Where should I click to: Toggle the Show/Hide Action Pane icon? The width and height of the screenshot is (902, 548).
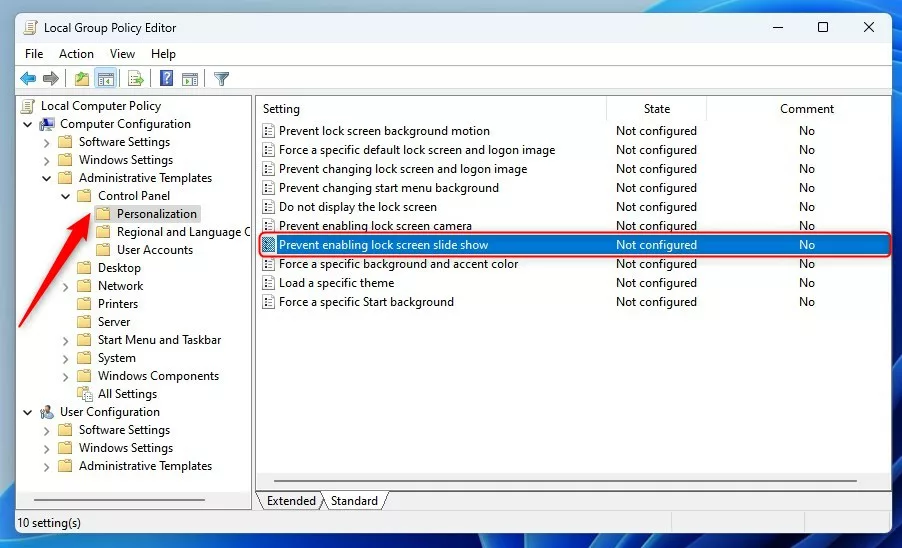pyautogui.click(x=190, y=79)
